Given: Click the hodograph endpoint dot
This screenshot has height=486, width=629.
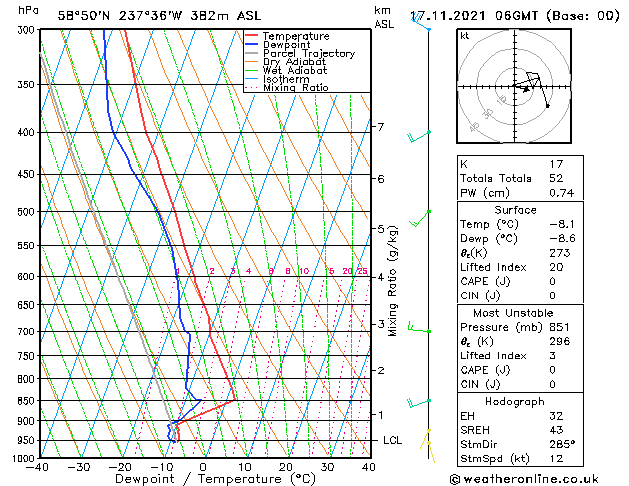Looking at the screenshot, I should 548,106.
